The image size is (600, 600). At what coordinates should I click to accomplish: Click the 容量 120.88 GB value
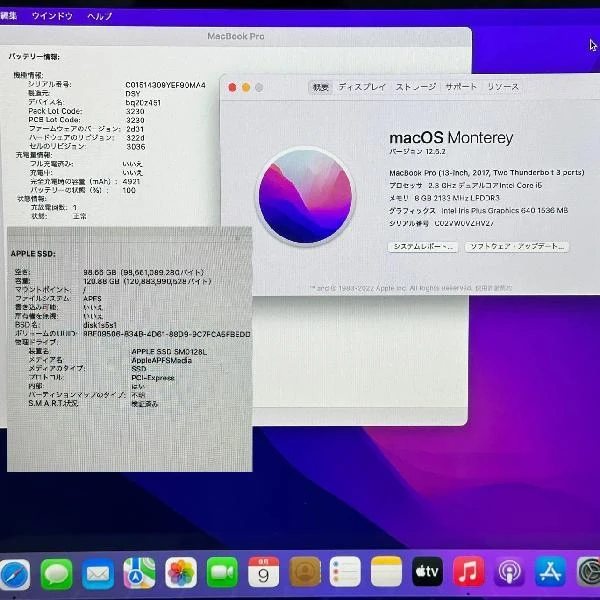point(147,281)
